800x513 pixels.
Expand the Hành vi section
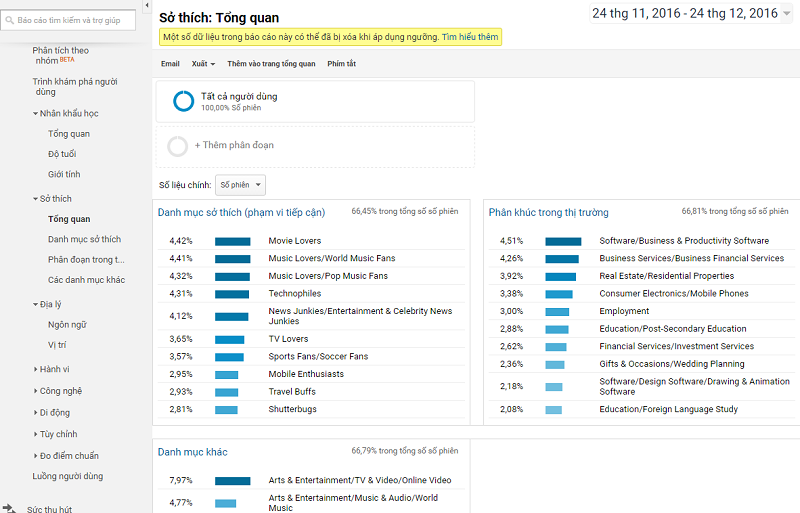pos(35,369)
